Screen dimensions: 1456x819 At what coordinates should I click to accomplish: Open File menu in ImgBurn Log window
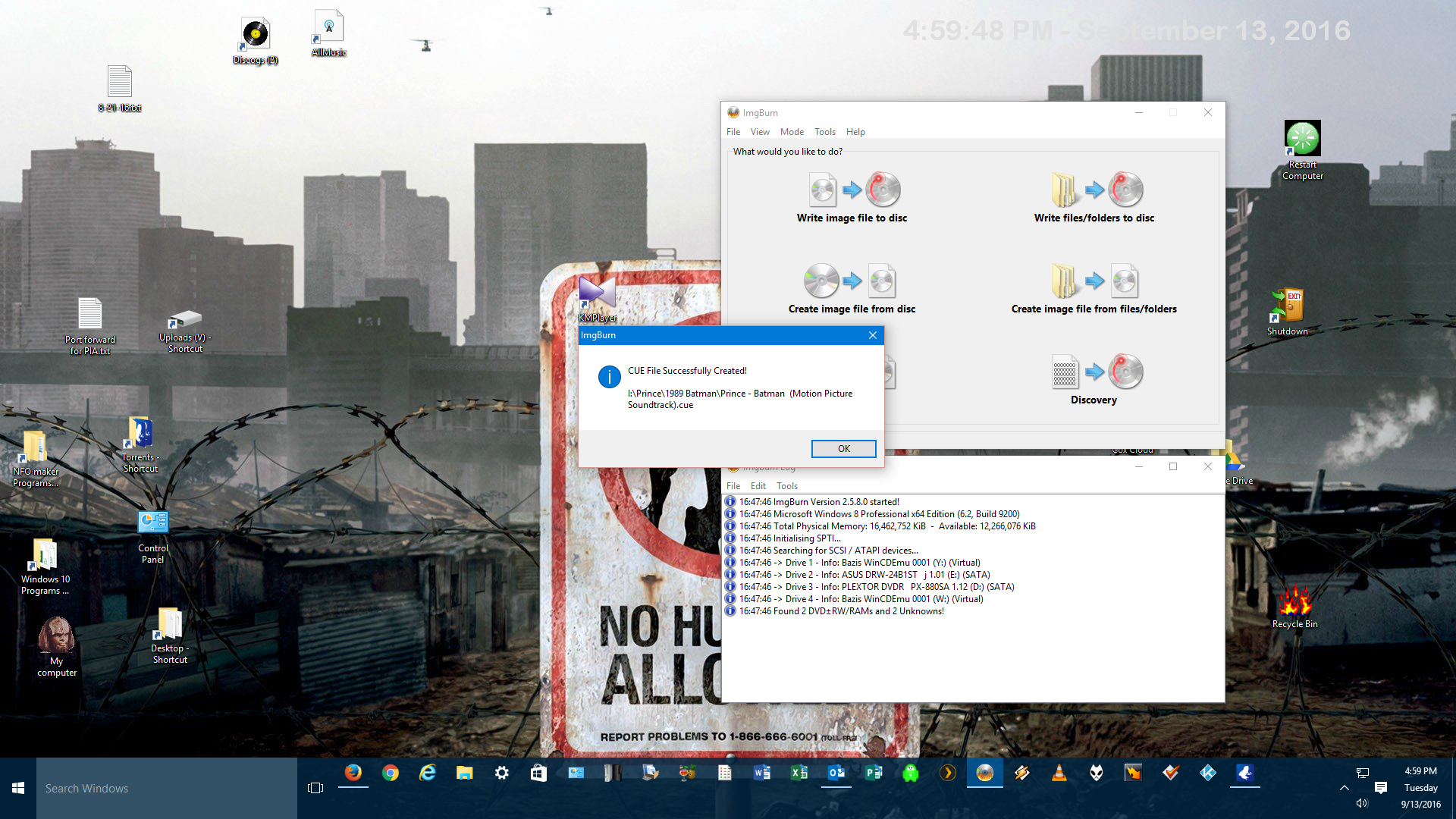click(733, 486)
